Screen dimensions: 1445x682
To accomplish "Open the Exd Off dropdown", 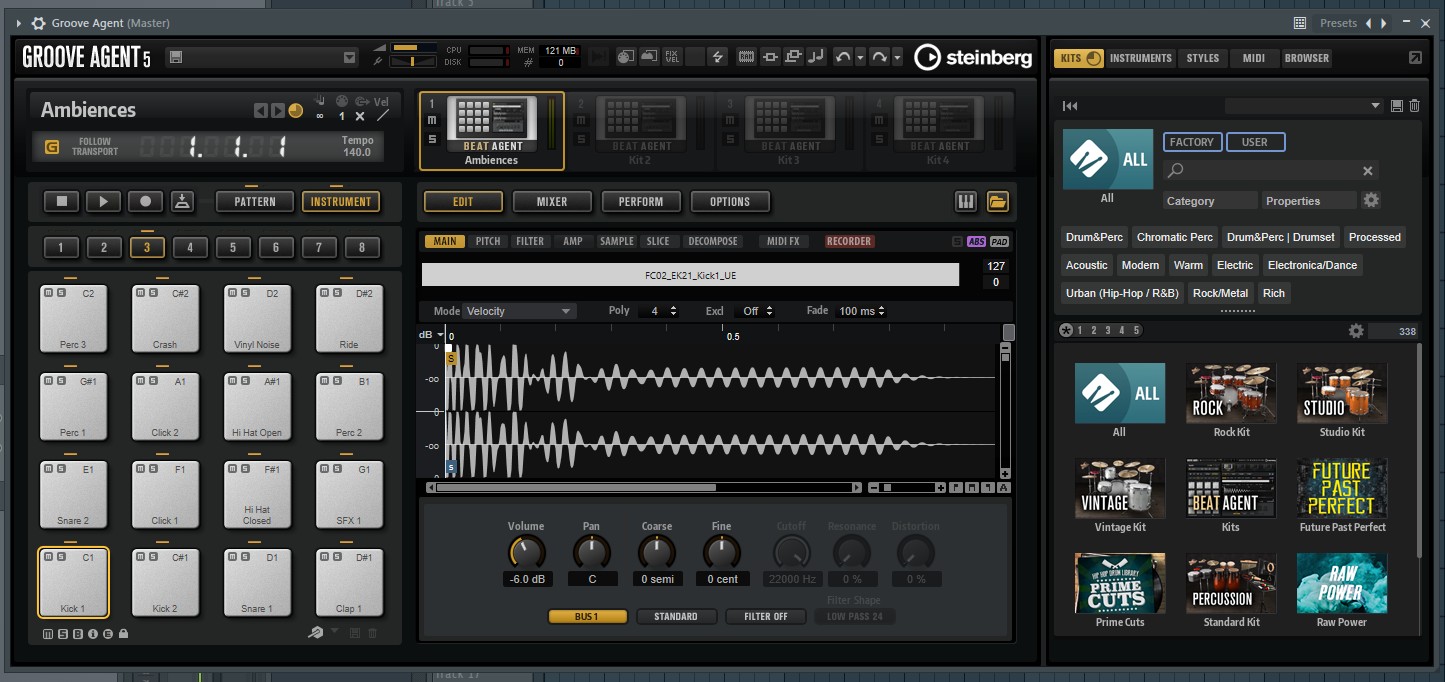I will pyautogui.click(x=757, y=311).
